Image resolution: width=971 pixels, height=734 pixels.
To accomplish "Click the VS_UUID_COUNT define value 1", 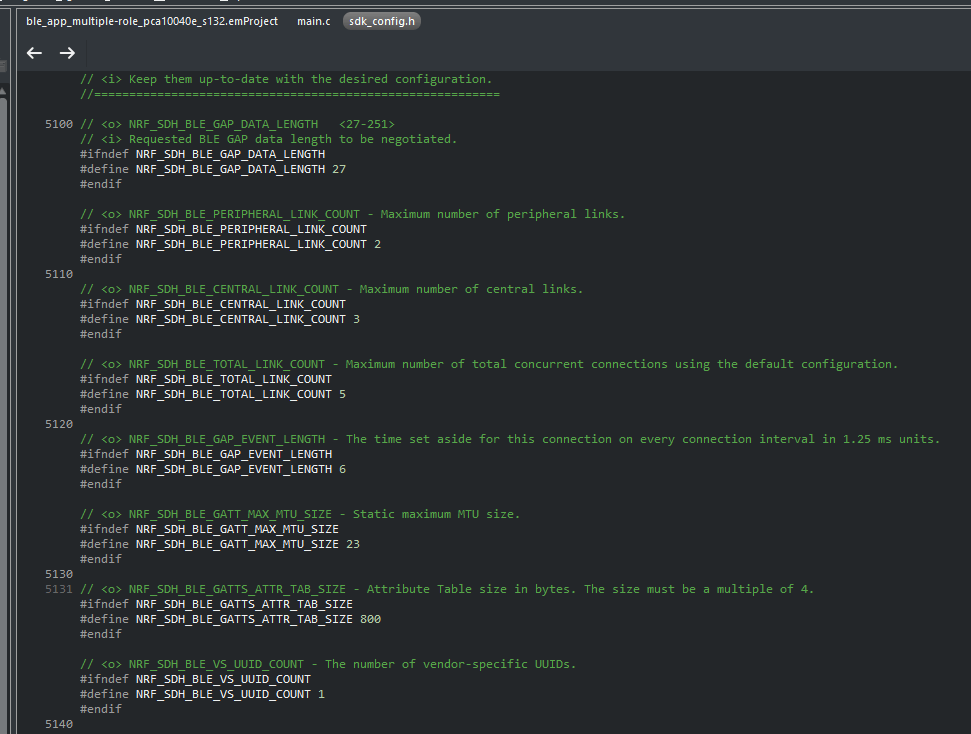I will point(321,694).
